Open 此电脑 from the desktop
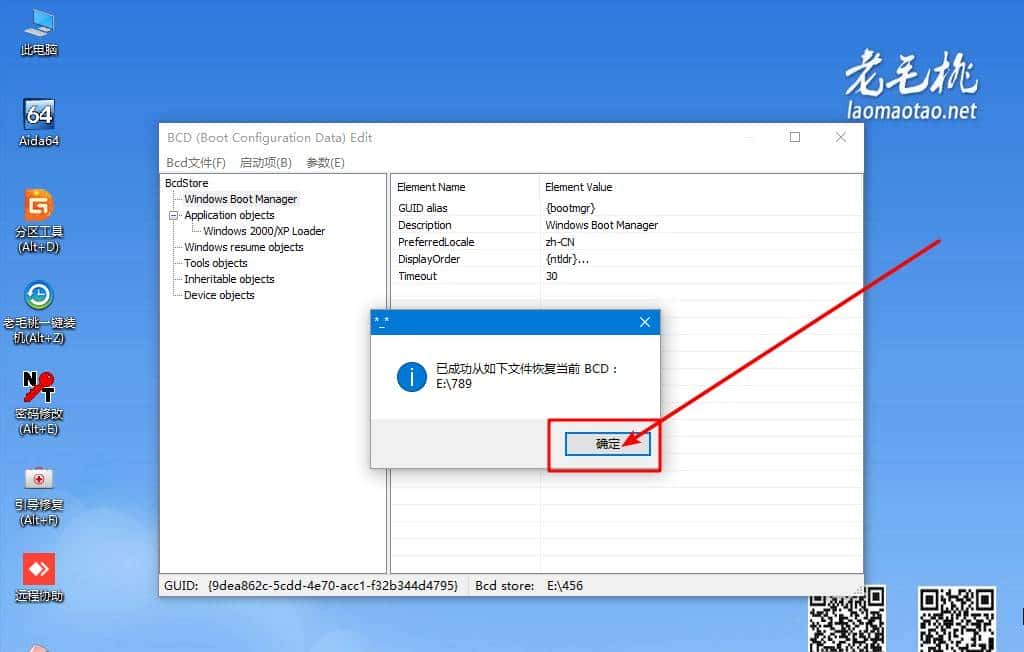 click(x=37, y=30)
